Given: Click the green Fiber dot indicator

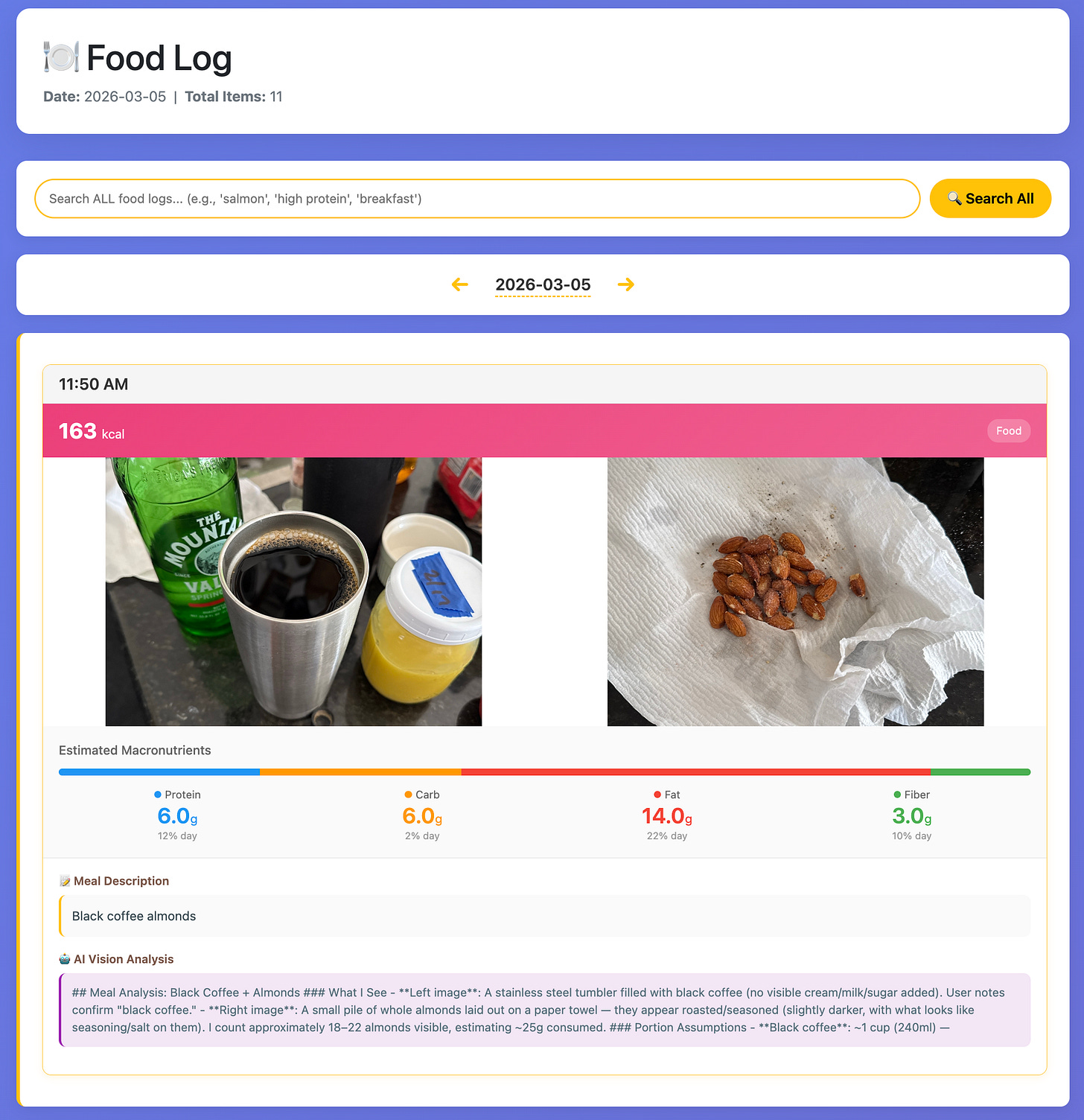Looking at the screenshot, I should (x=897, y=795).
